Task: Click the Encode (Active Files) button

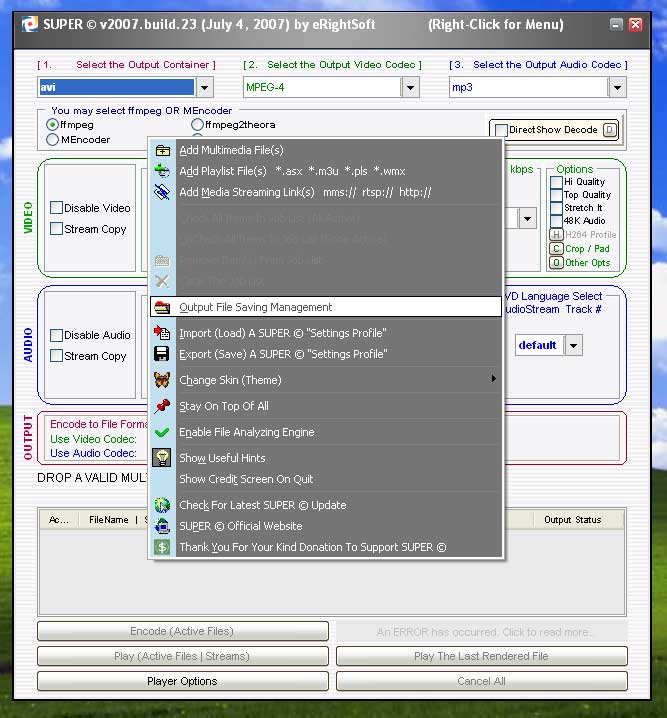Action: (x=183, y=631)
